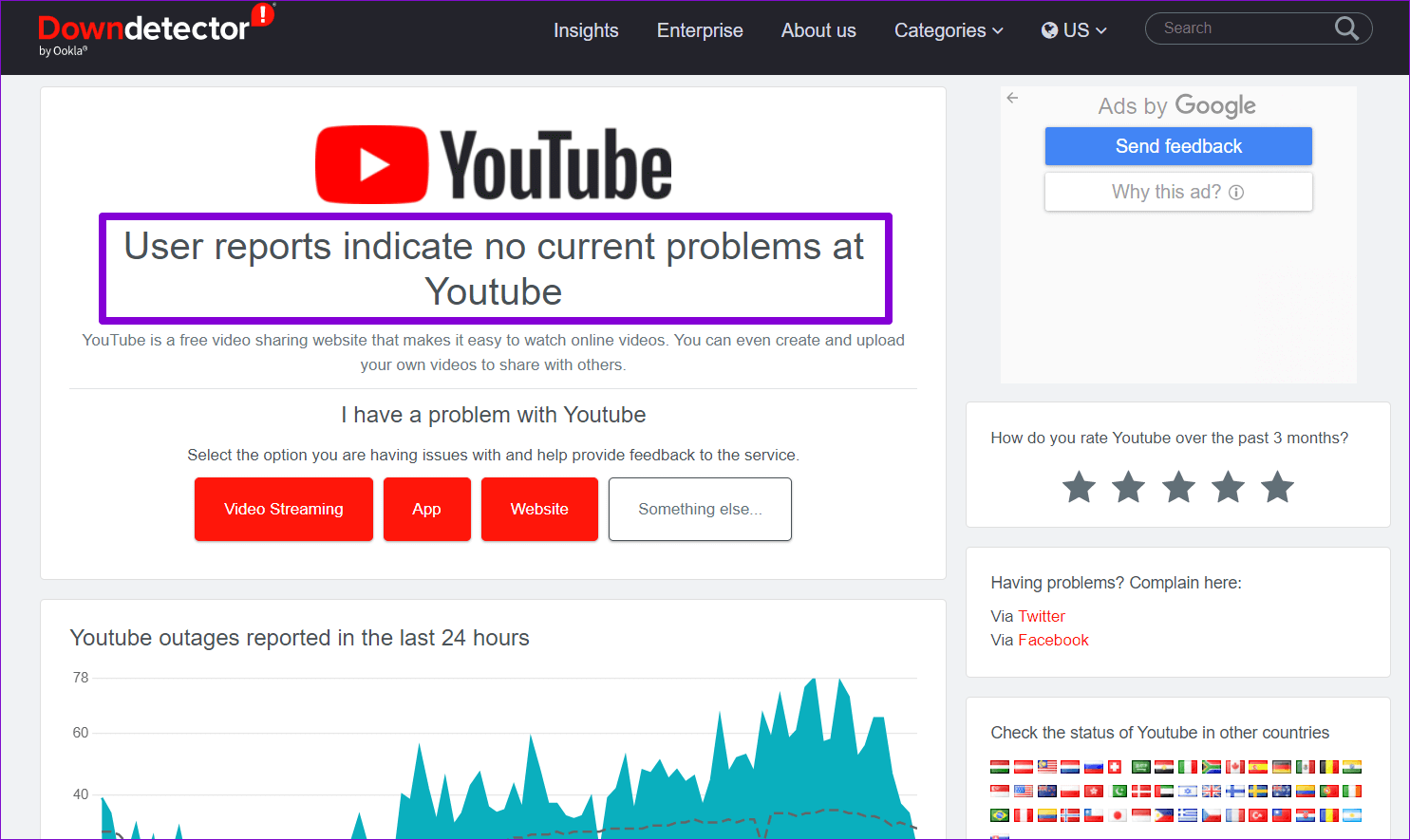The height and width of the screenshot is (840, 1410).
Task: Choose the India flag
Action: [1352, 767]
